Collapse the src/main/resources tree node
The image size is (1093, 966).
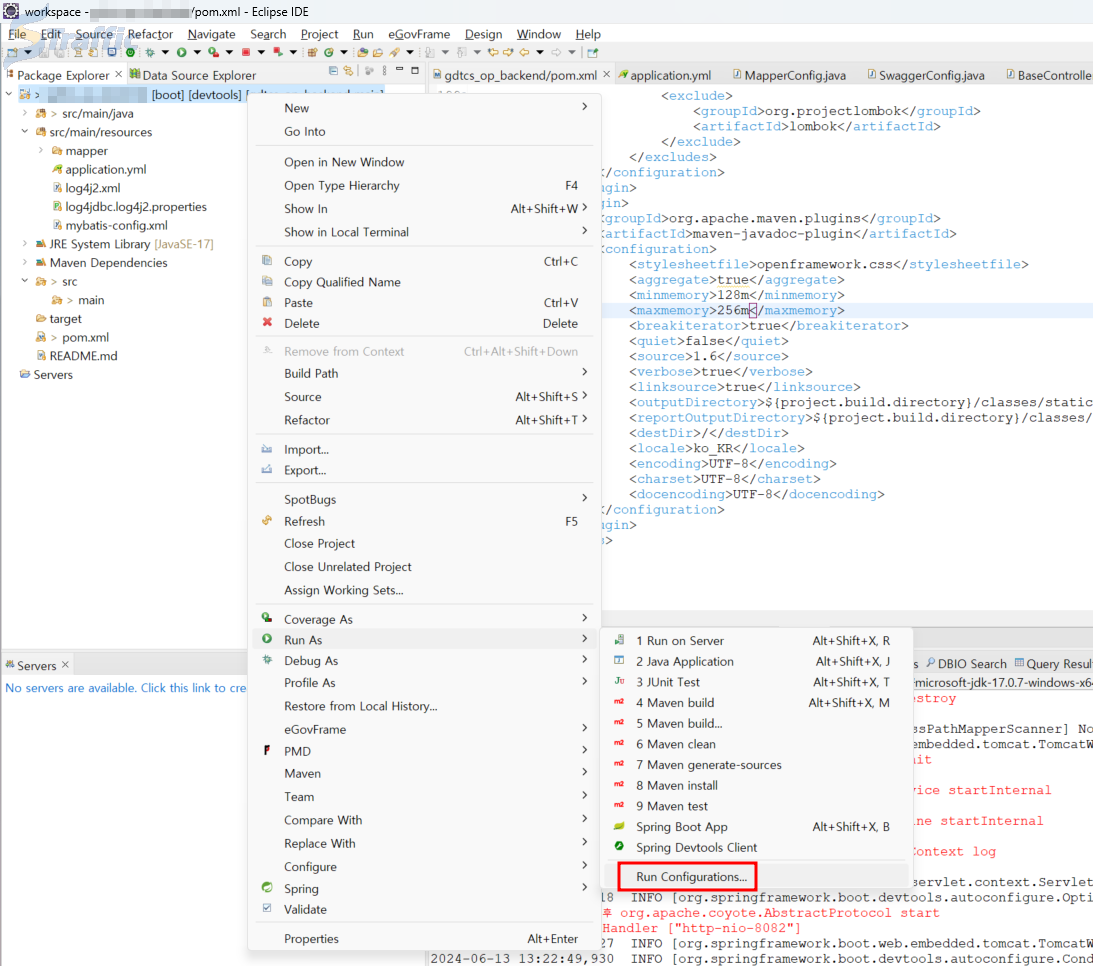(x=25, y=132)
